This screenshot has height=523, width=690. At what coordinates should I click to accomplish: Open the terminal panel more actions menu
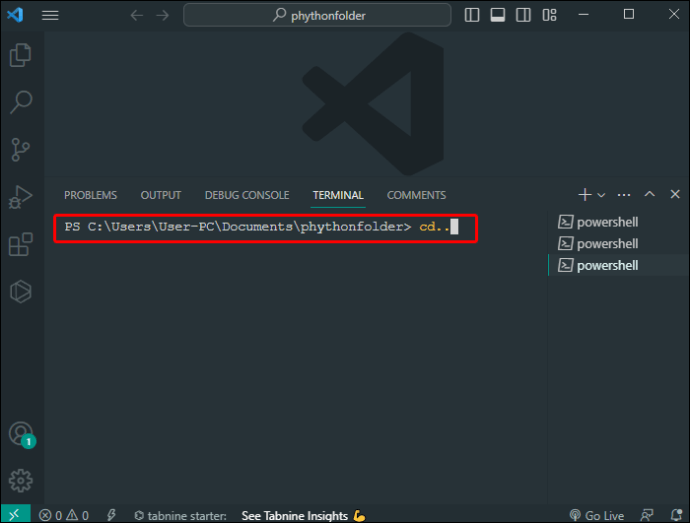click(624, 195)
